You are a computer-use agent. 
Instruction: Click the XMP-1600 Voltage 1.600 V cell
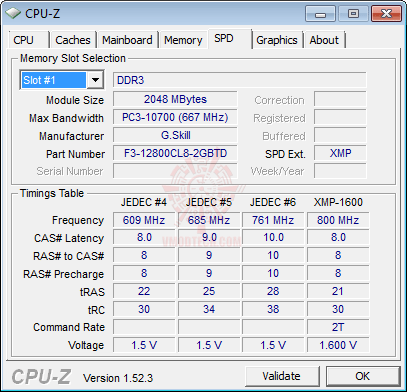[x=338, y=345]
